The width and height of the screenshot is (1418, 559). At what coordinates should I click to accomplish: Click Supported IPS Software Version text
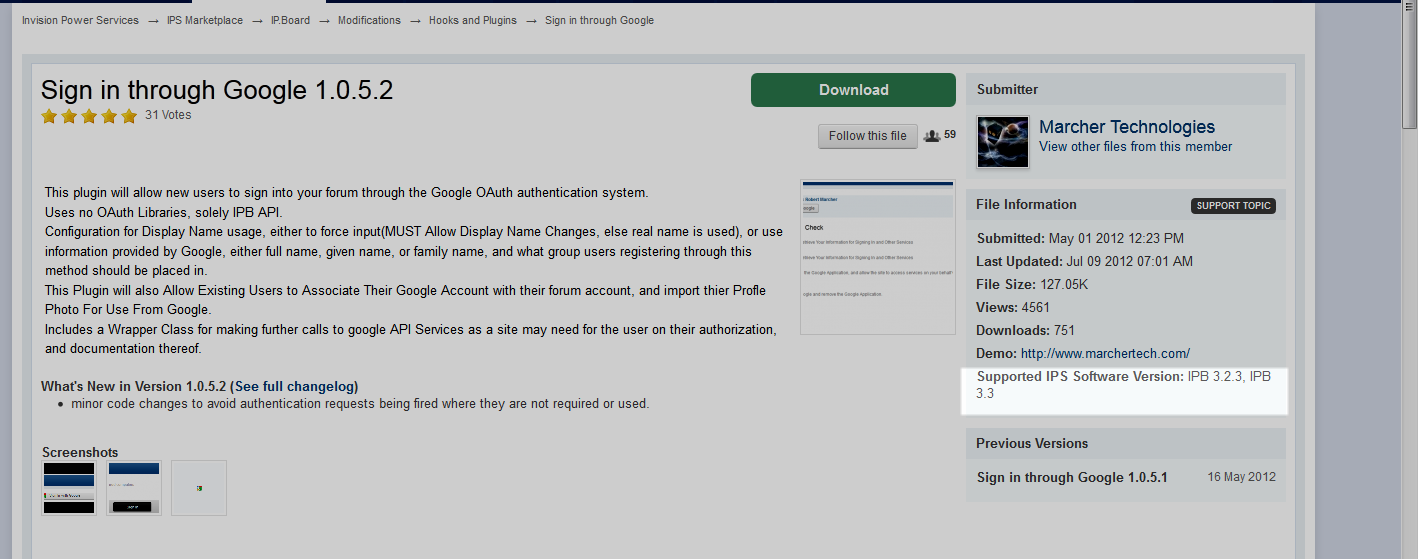click(1124, 385)
